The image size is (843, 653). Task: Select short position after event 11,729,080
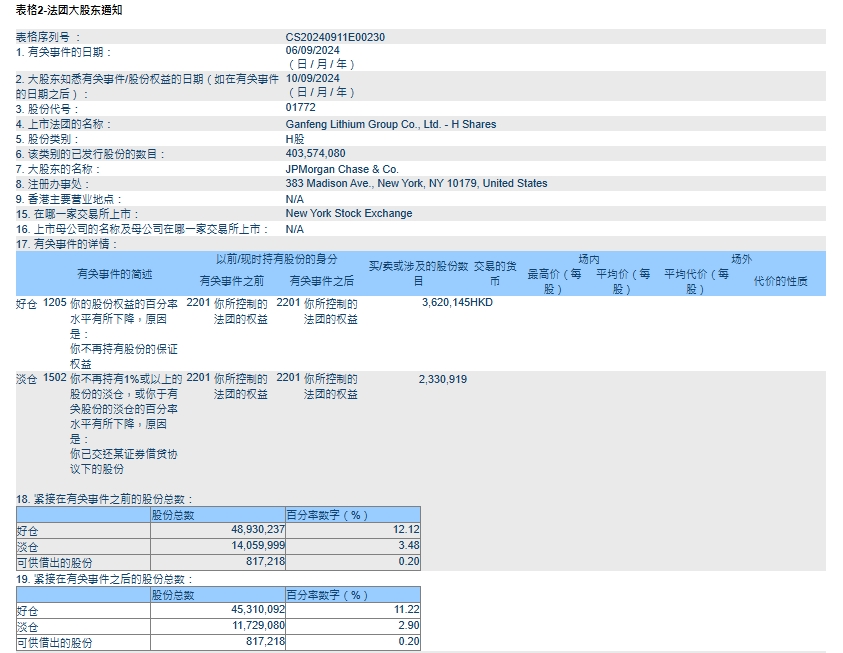[x=258, y=626]
